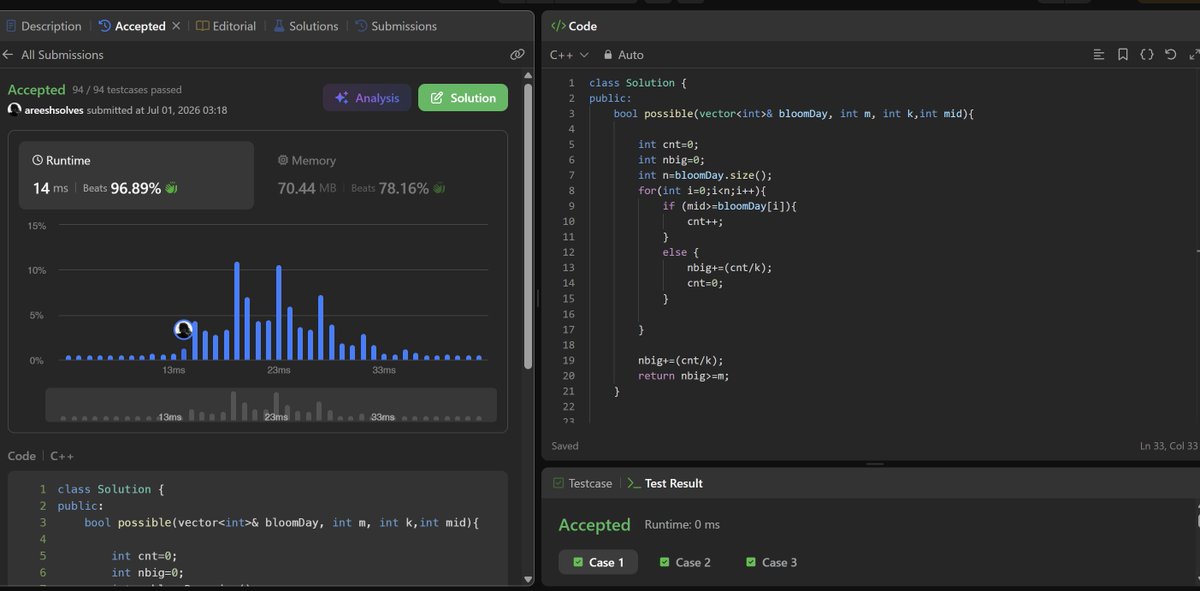Click the fullscreen expand icon in code panel
Image resolution: width=1200 pixels, height=591 pixels.
pyautogui.click(x=1194, y=55)
